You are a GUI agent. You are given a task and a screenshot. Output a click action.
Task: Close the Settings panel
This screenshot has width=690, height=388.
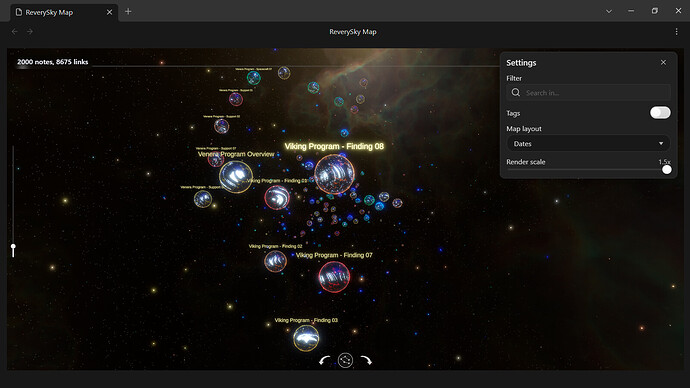[x=663, y=62]
